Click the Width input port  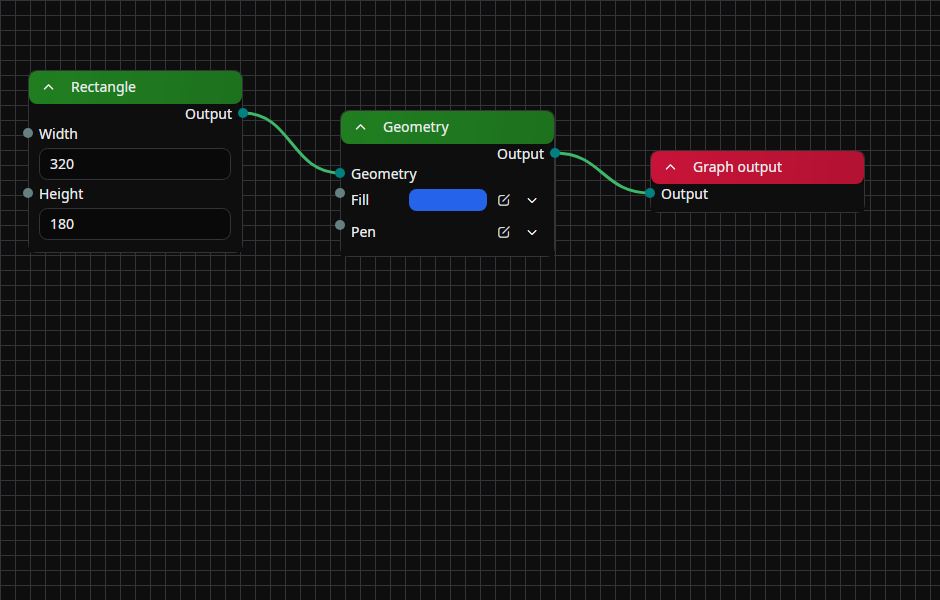28,133
